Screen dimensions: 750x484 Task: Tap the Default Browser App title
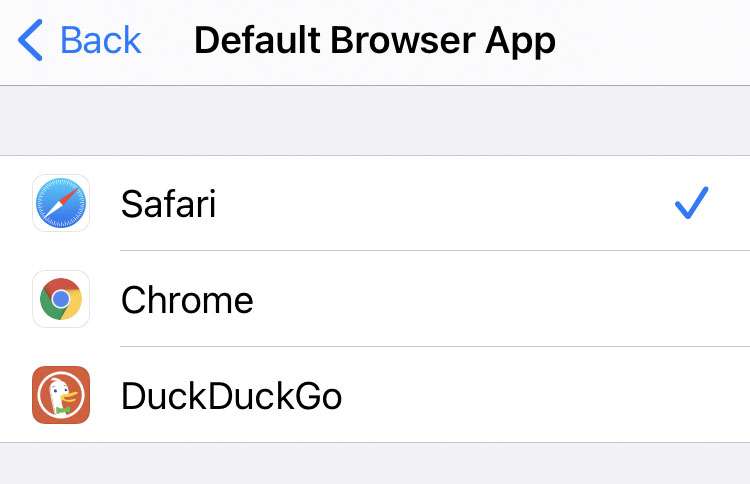(x=374, y=41)
